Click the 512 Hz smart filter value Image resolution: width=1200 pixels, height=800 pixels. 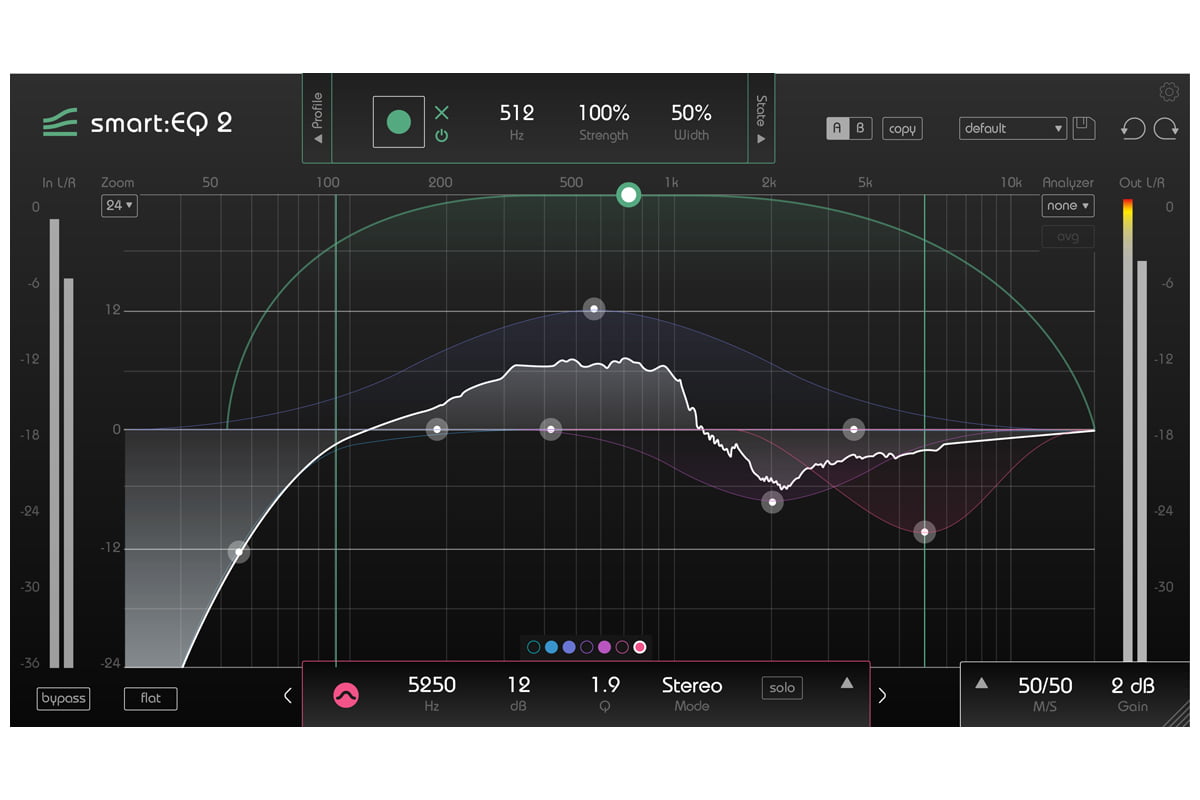click(517, 113)
